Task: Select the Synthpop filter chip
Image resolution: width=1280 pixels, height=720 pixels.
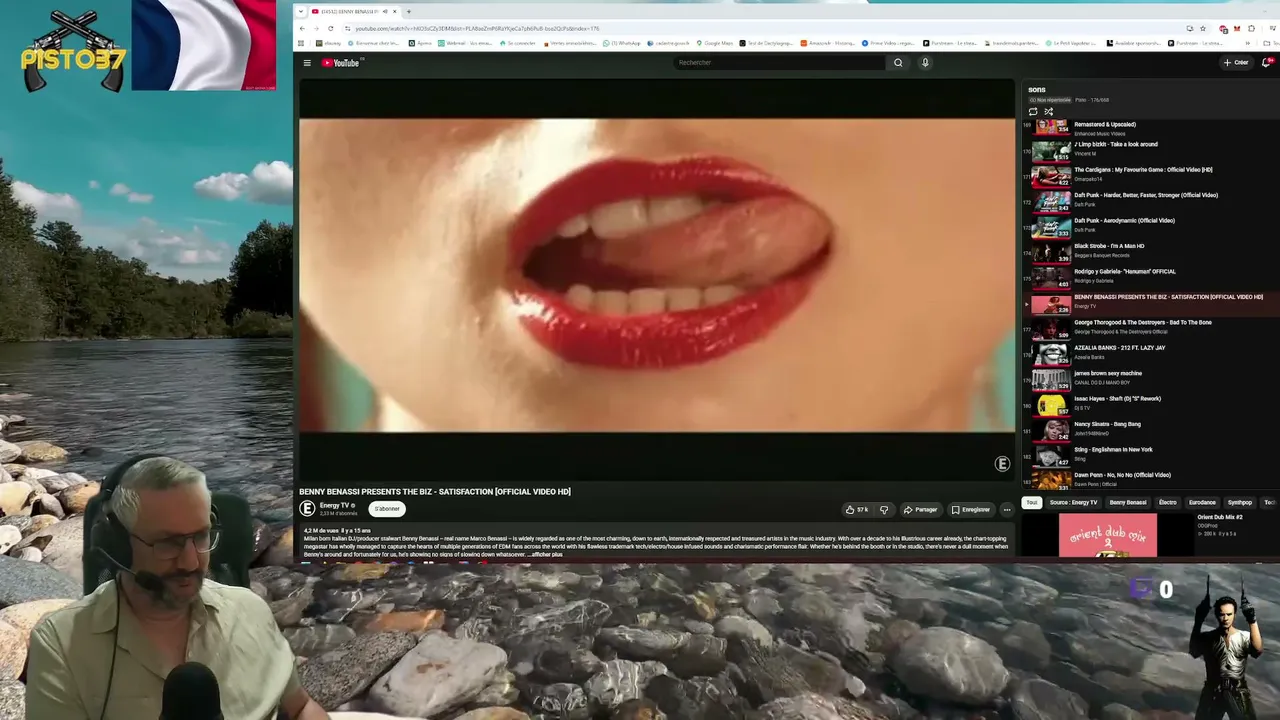Action: tap(1240, 502)
